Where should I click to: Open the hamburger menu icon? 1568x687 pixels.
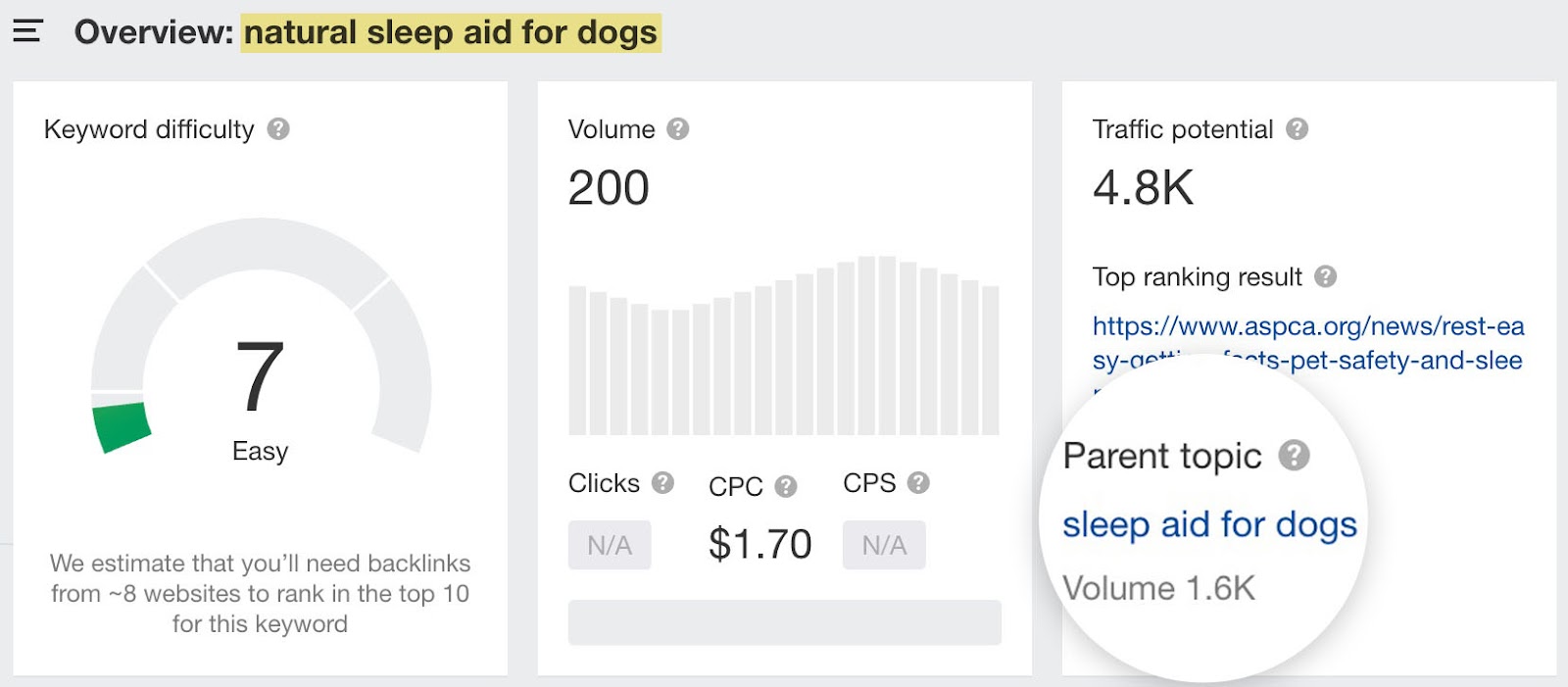27,31
